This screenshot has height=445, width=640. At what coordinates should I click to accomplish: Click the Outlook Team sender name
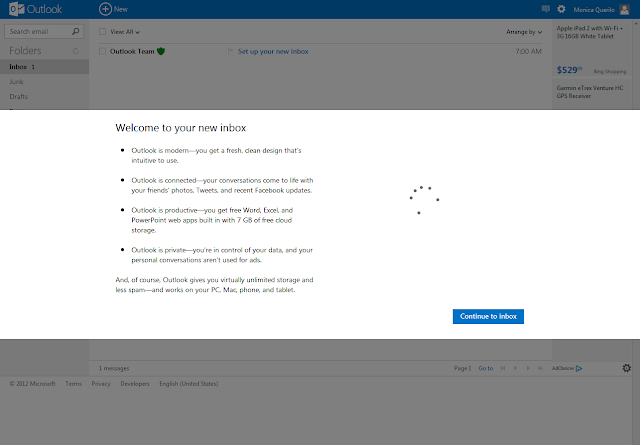point(132,51)
